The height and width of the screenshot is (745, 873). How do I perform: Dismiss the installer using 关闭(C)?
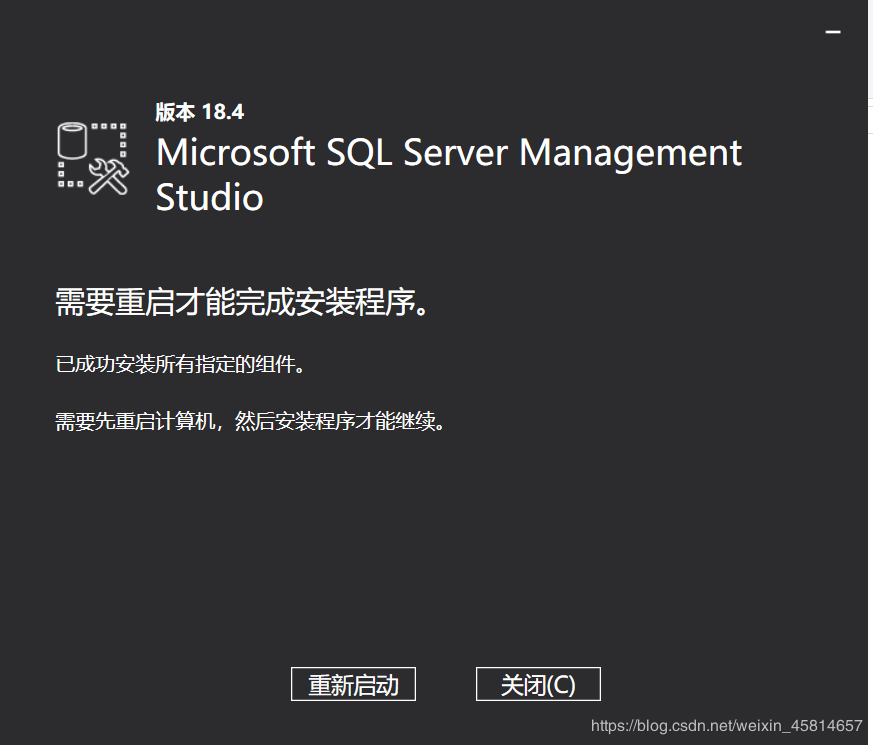click(x=537, y=684)
